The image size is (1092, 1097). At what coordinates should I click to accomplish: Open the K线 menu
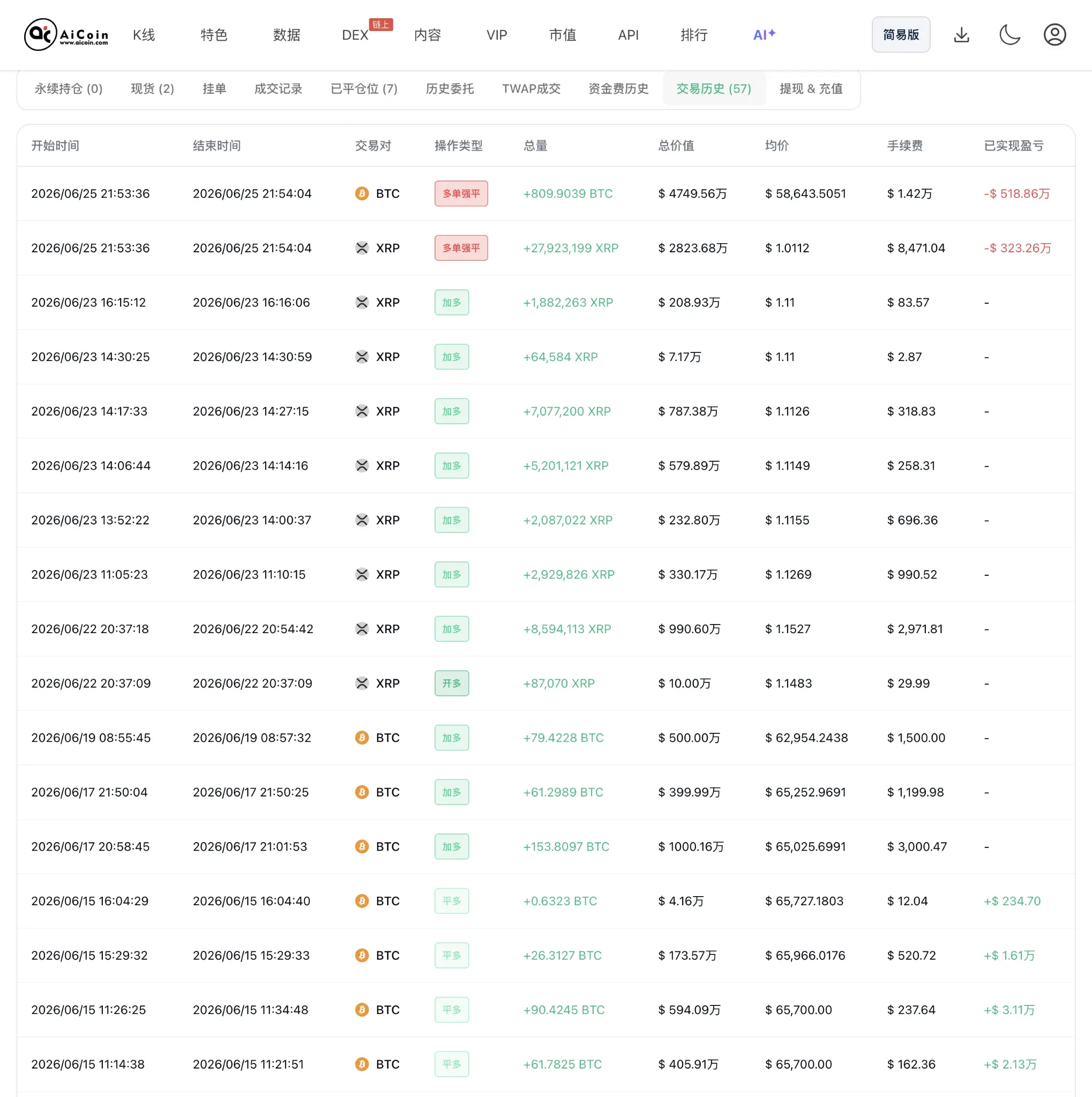[144, 35]
